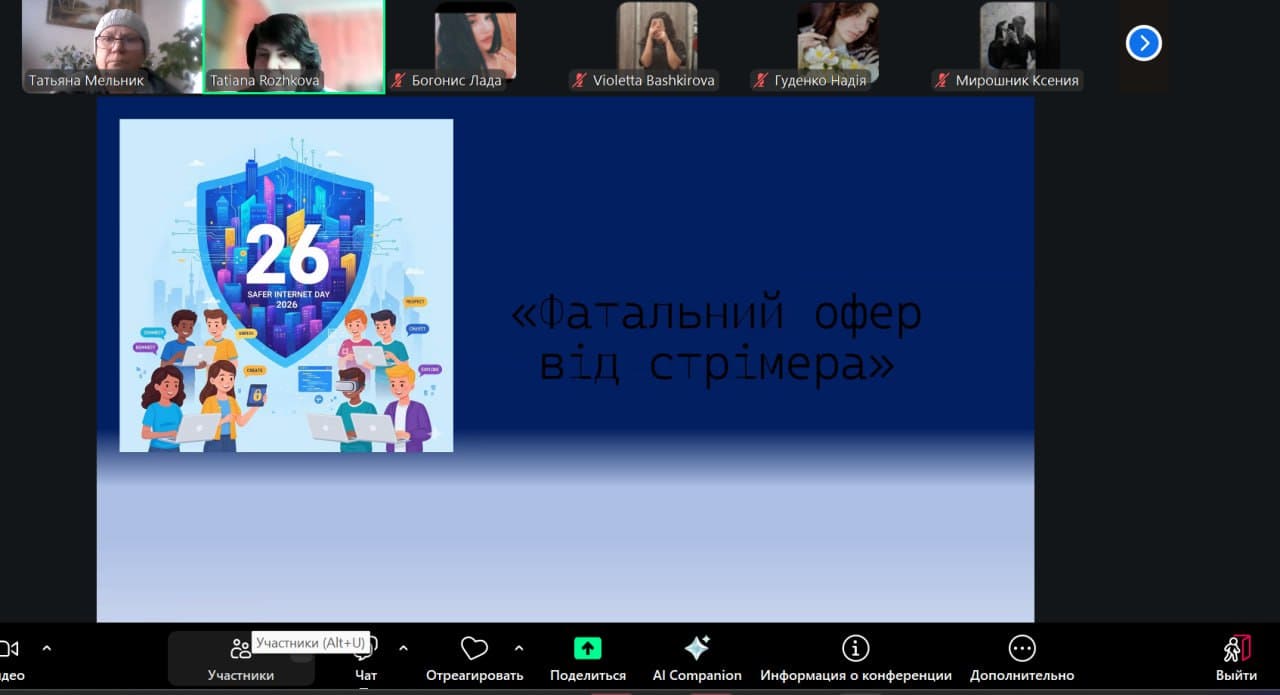
Task: Open AI Companion
Action: pos(697,649)
